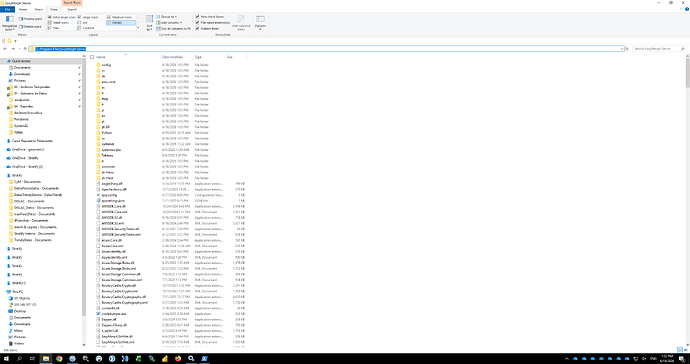Switch layout to Small icons
This screenshot has width=690, height=364.
[x=59, y=22]
